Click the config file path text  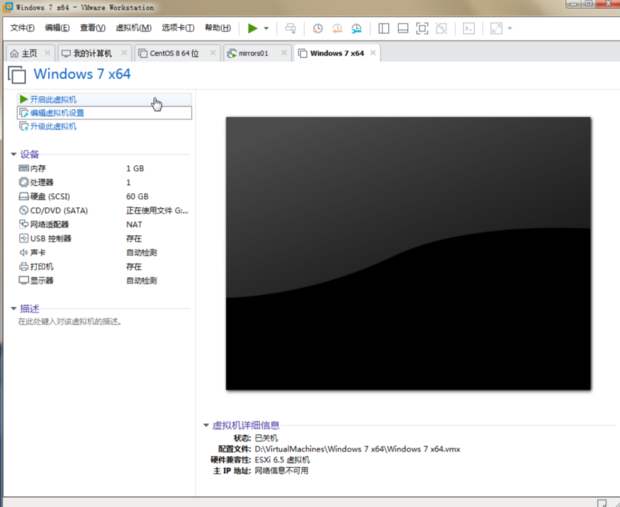coord(357,449)
